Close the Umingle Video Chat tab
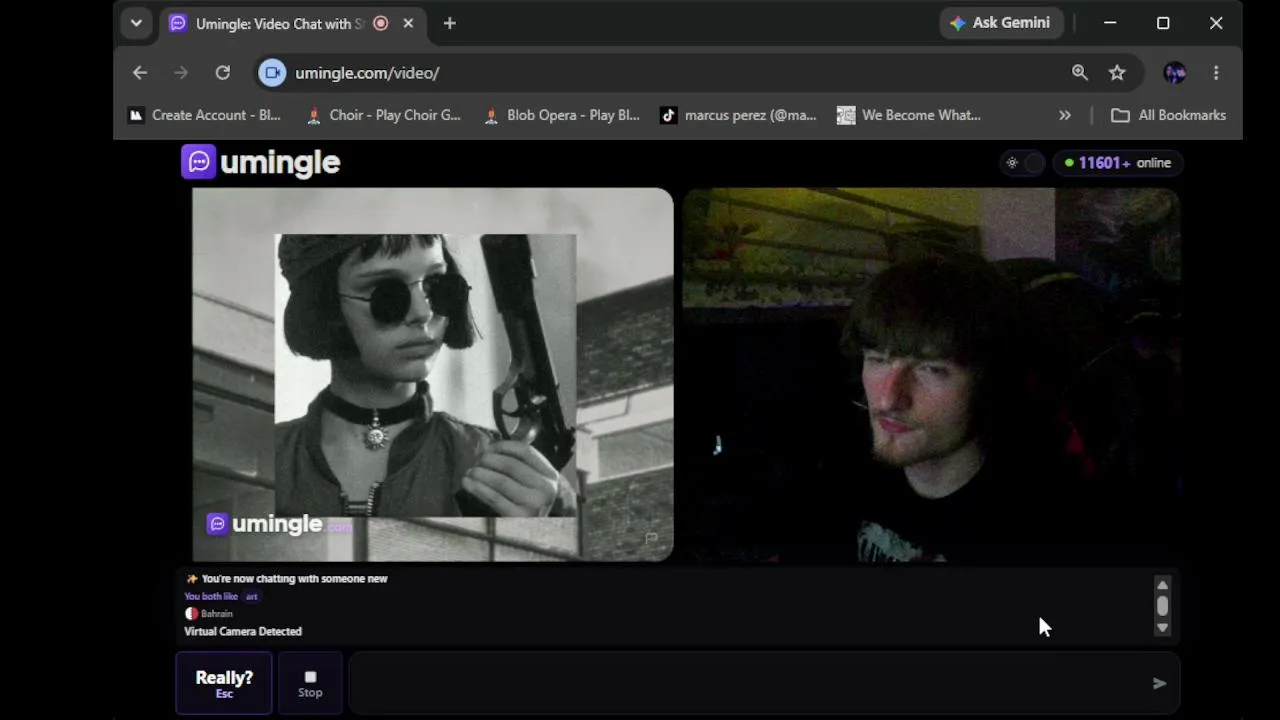1280x720 pixels. click(x=408, y=23)
